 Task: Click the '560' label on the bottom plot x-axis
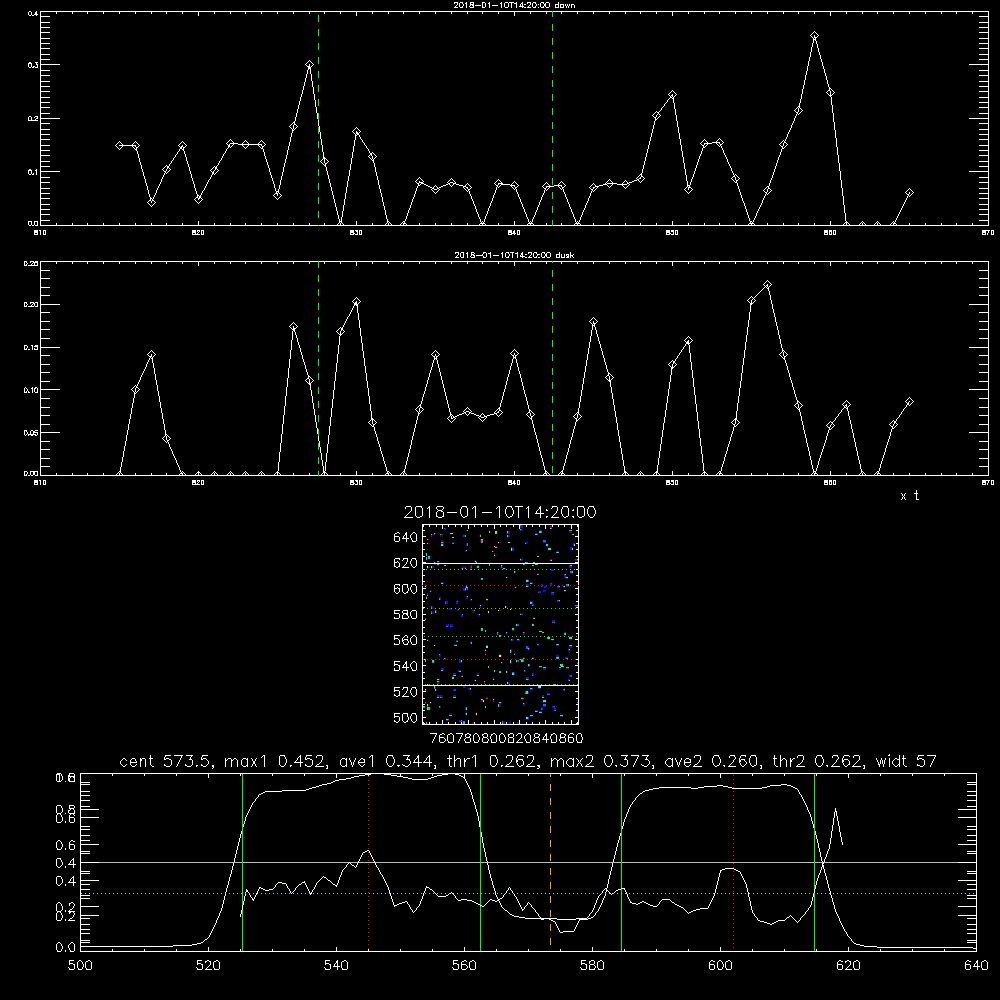click(464, 966)
